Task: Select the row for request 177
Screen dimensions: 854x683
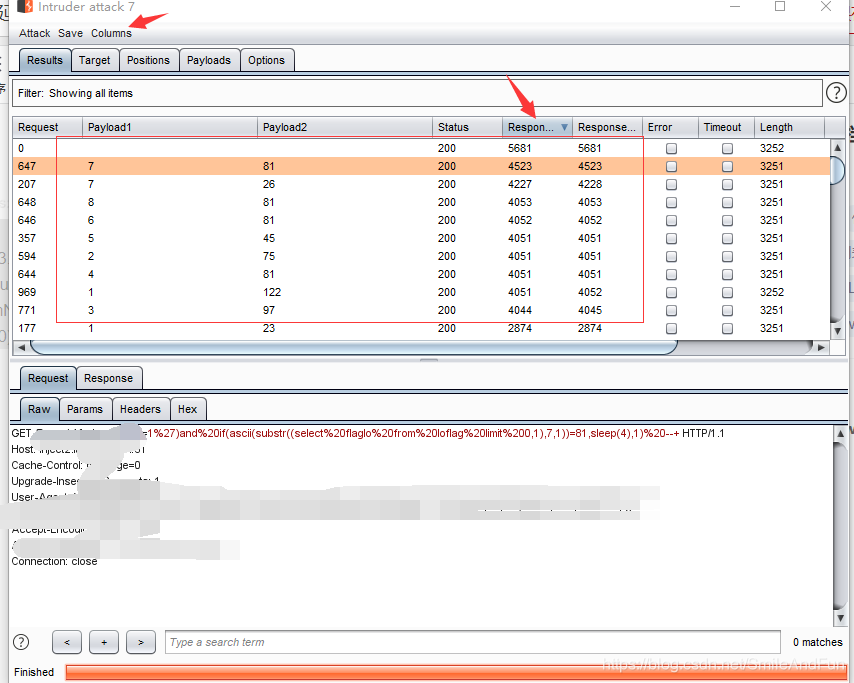Action: [421, 328]
